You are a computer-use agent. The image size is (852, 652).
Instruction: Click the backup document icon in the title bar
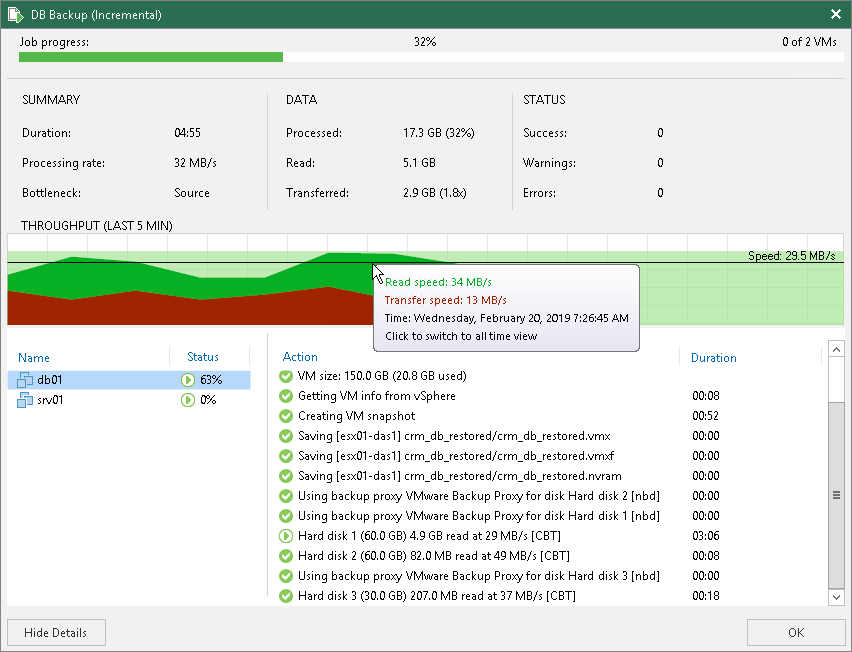point(14,15)
